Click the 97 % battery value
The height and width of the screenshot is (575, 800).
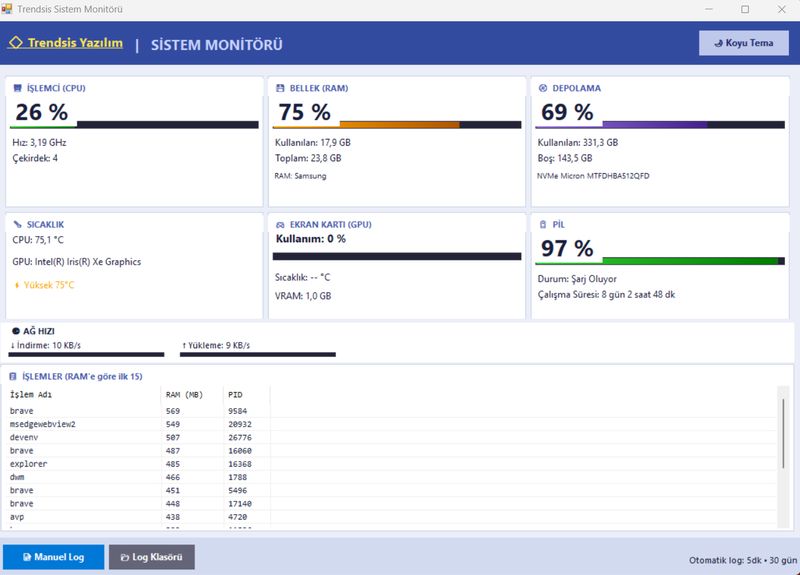(567, 248)
